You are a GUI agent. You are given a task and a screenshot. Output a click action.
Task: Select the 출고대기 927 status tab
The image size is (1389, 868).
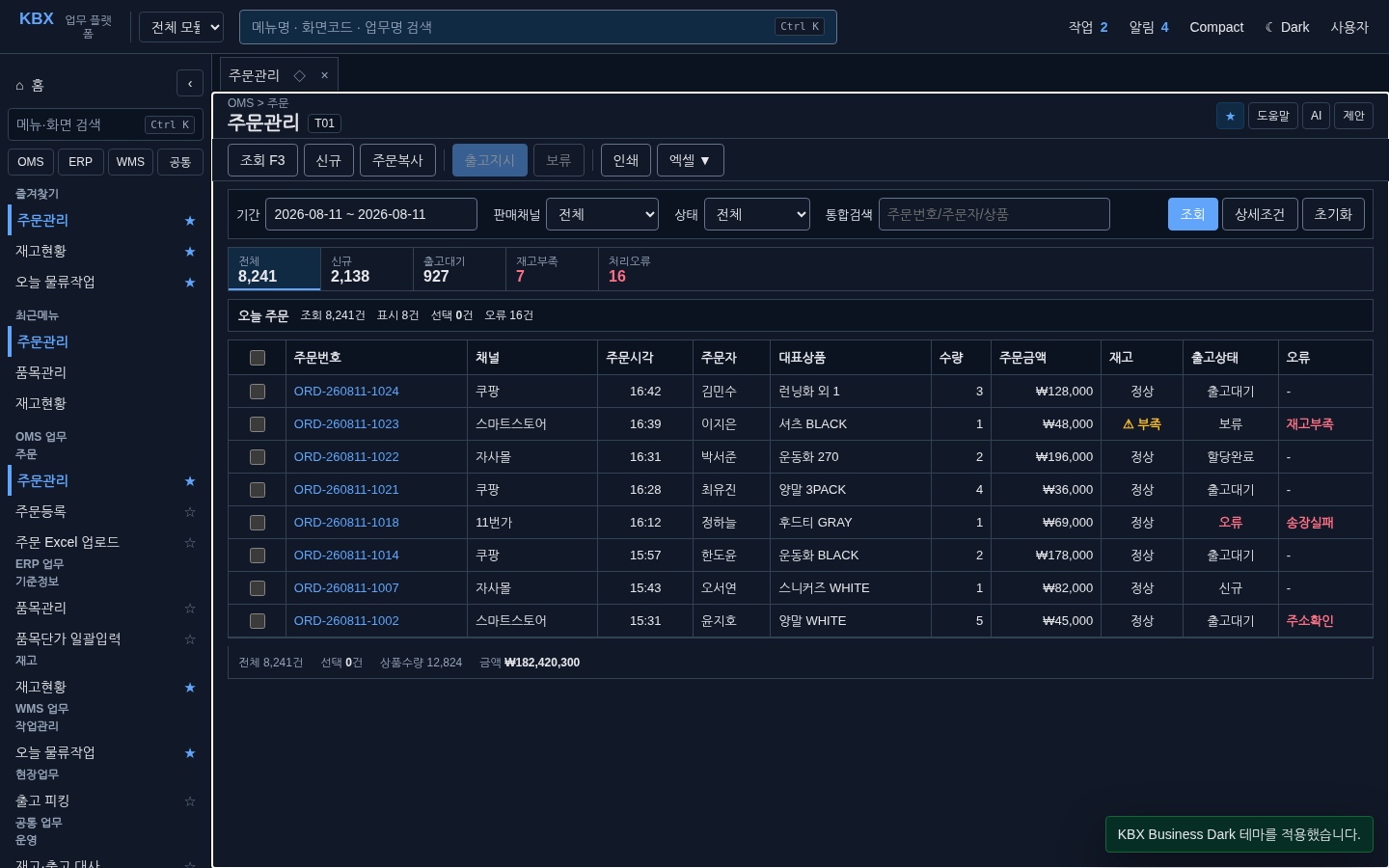tap(460, 269)
